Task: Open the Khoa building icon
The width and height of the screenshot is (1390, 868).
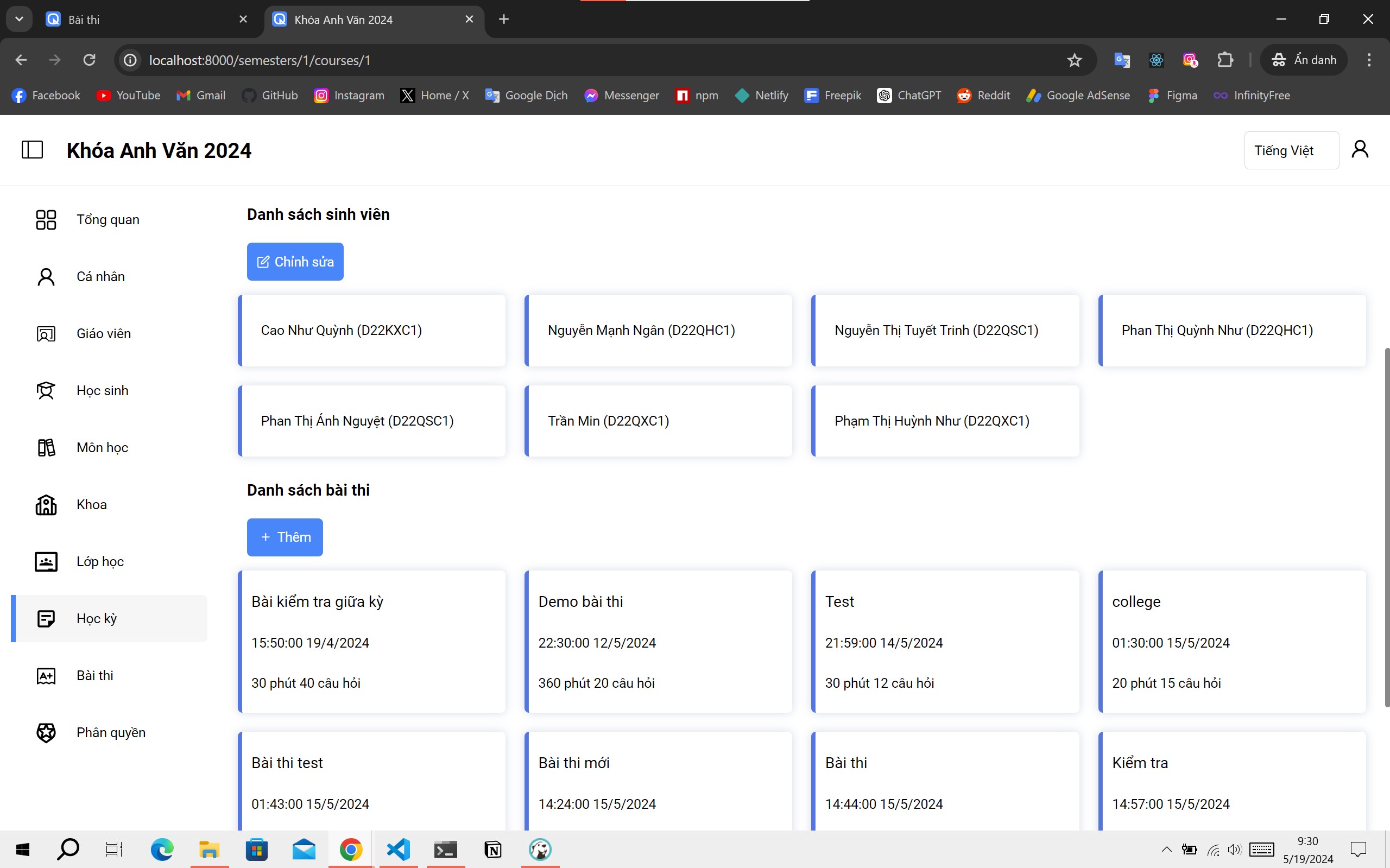Action: click(x=46, y=505)
